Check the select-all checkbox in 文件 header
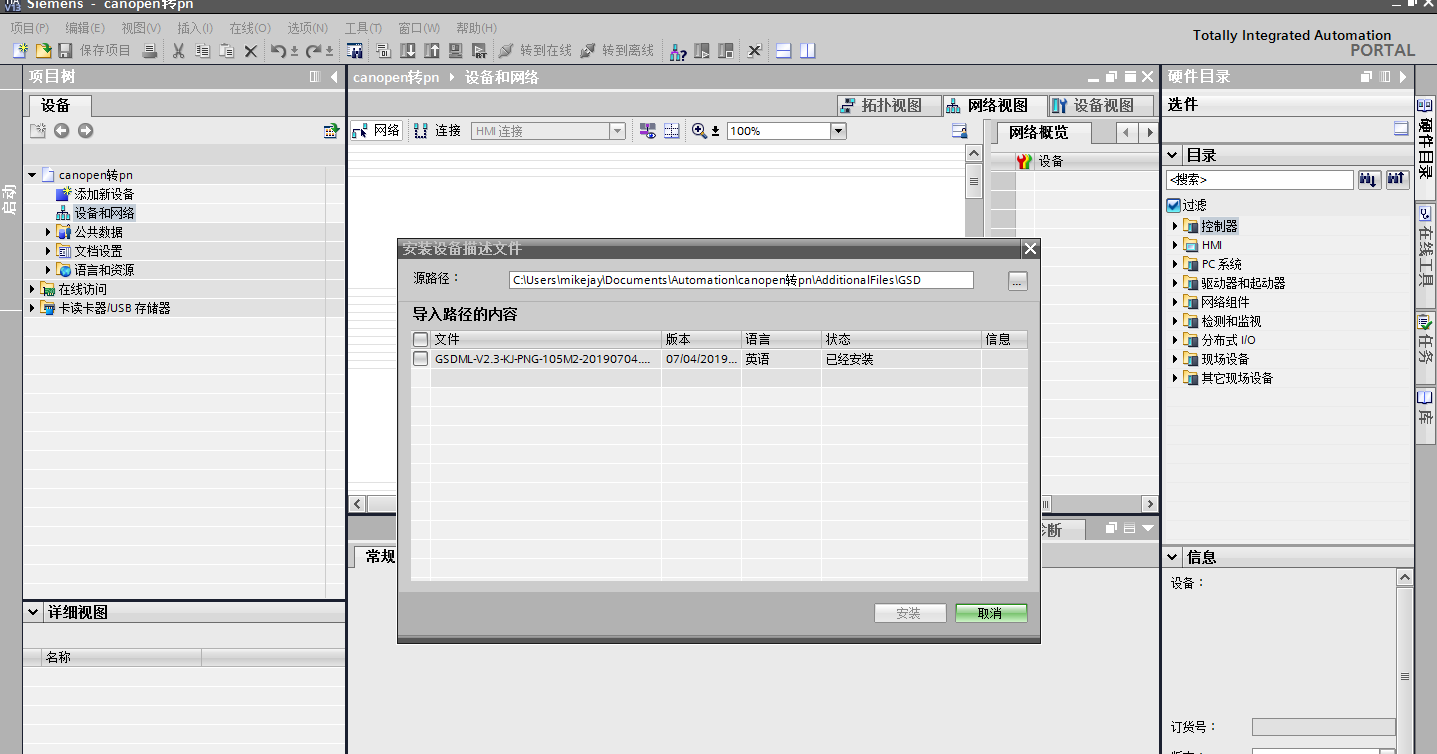This screenshot has height=754, width=1437. click(x=421, y=340)
